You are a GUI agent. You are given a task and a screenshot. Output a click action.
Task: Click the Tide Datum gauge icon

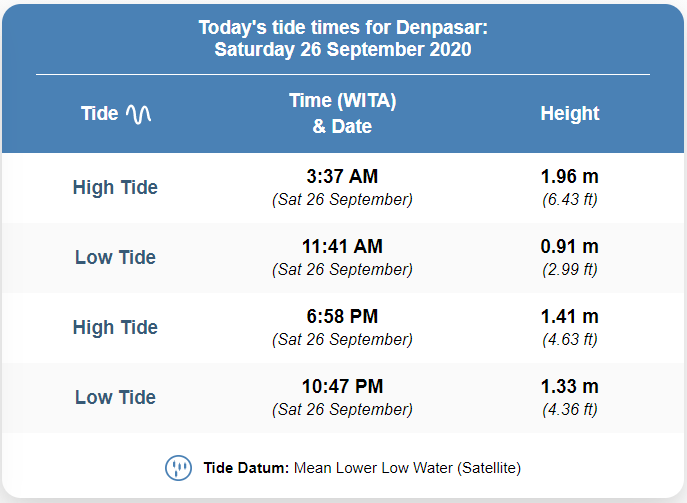[178, 468]
